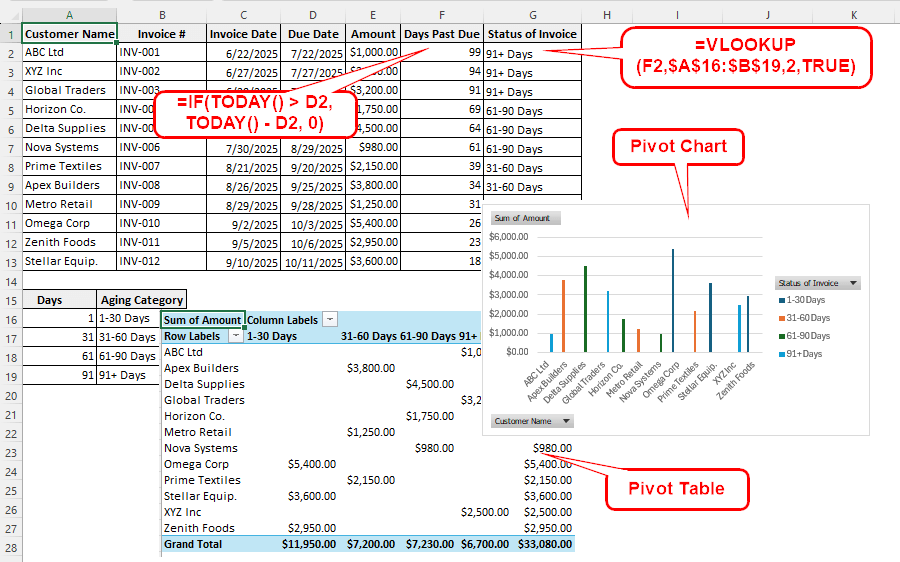Click the Pivot Table callout label
900x562 pixels.
(675, 489)
